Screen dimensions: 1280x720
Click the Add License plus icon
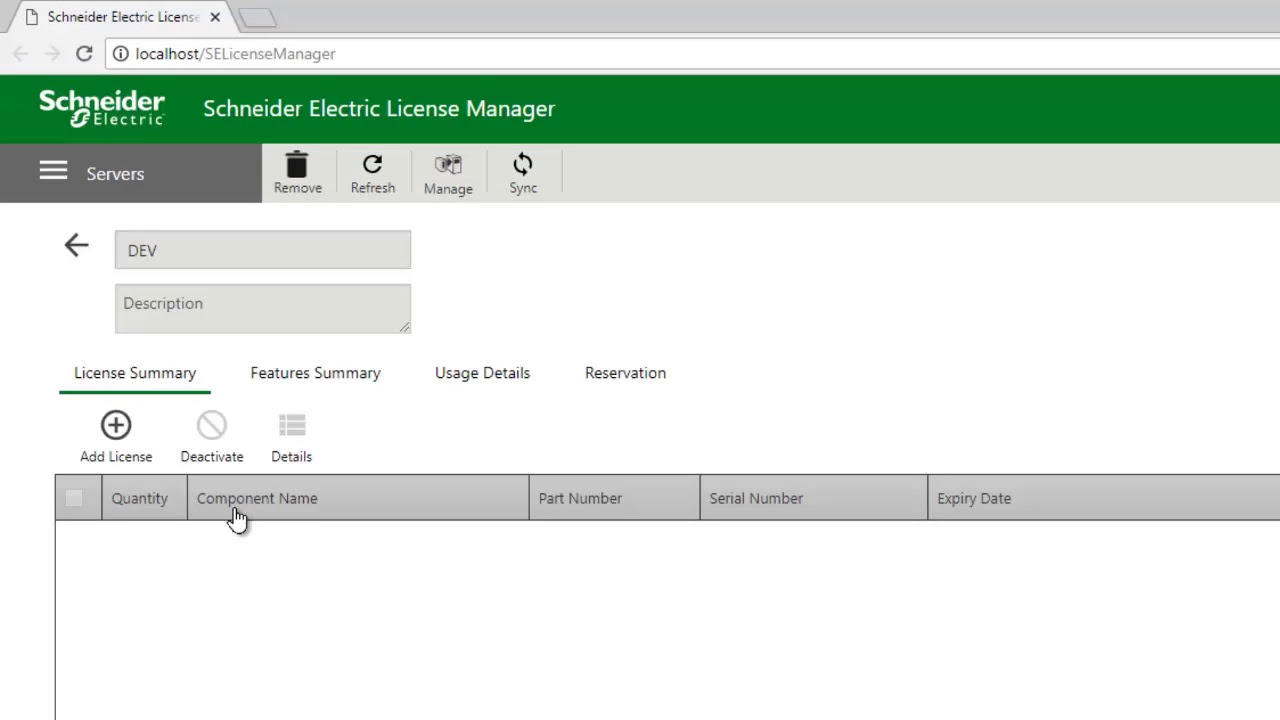(116, 425)
